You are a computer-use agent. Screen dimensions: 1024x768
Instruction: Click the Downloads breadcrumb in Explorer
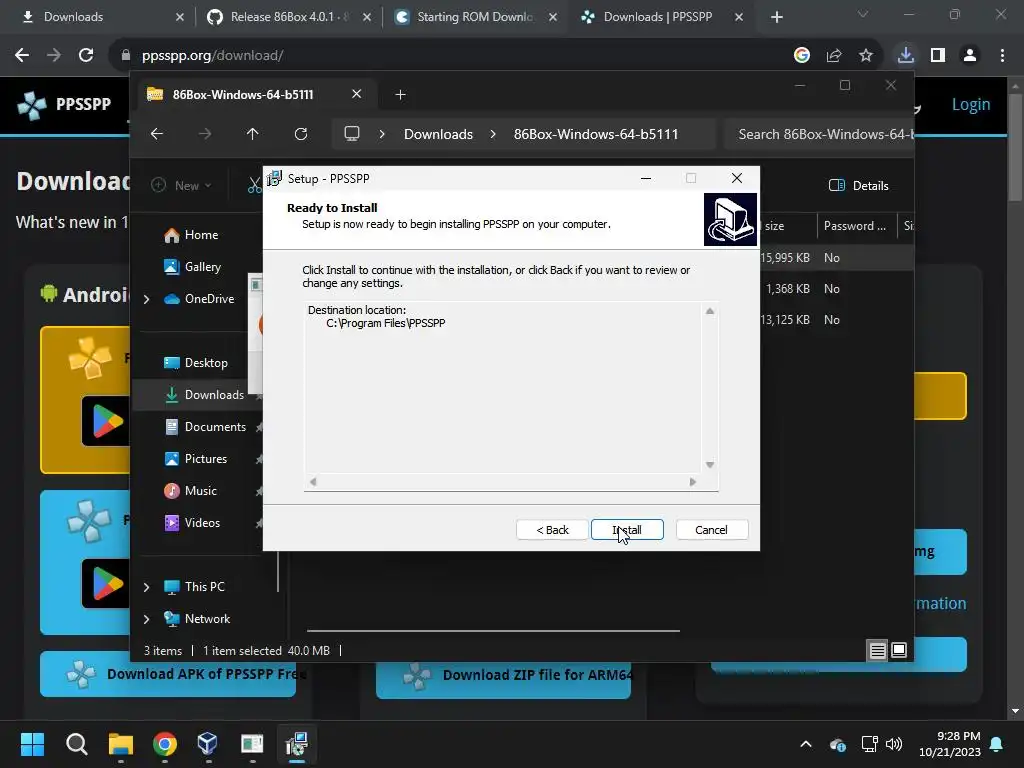[438, 134]
